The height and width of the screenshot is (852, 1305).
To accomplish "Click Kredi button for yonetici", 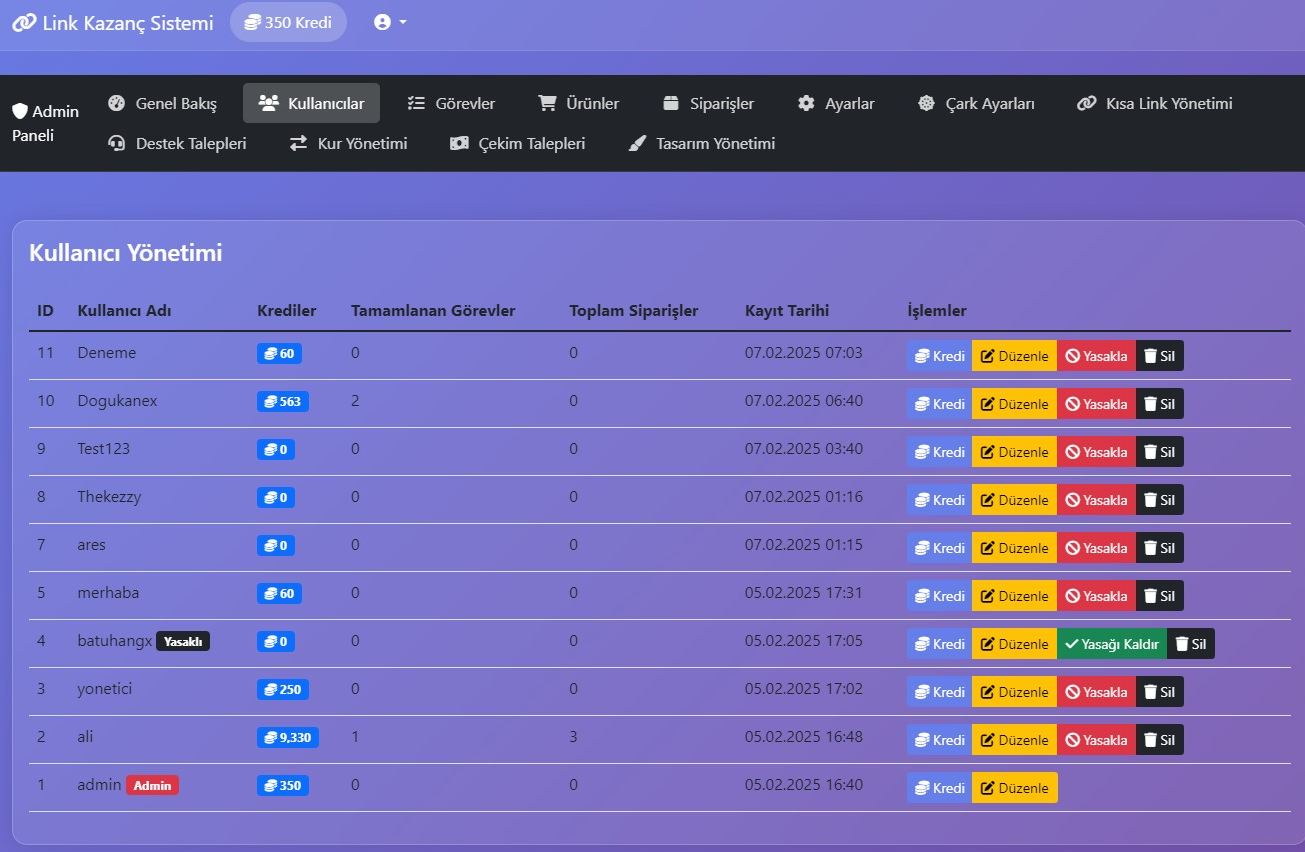I will point(939,692).
